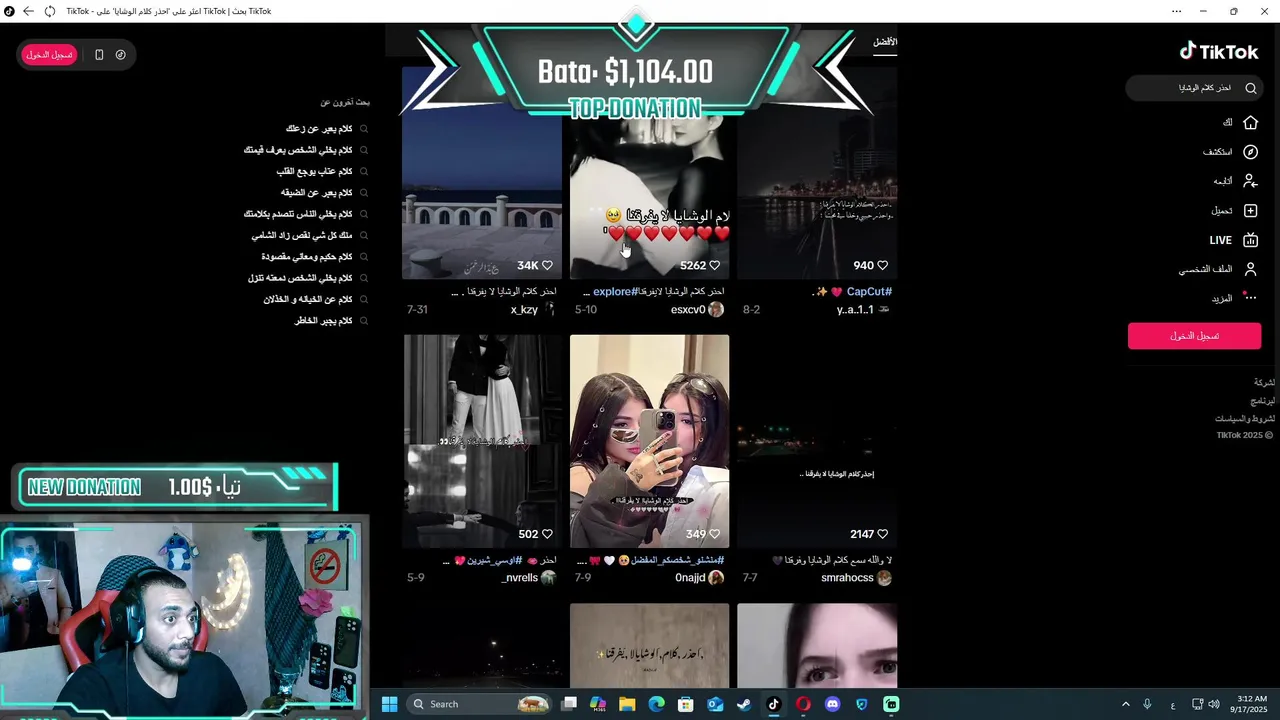Open Discord from taskbar

[x=832, y=704]
